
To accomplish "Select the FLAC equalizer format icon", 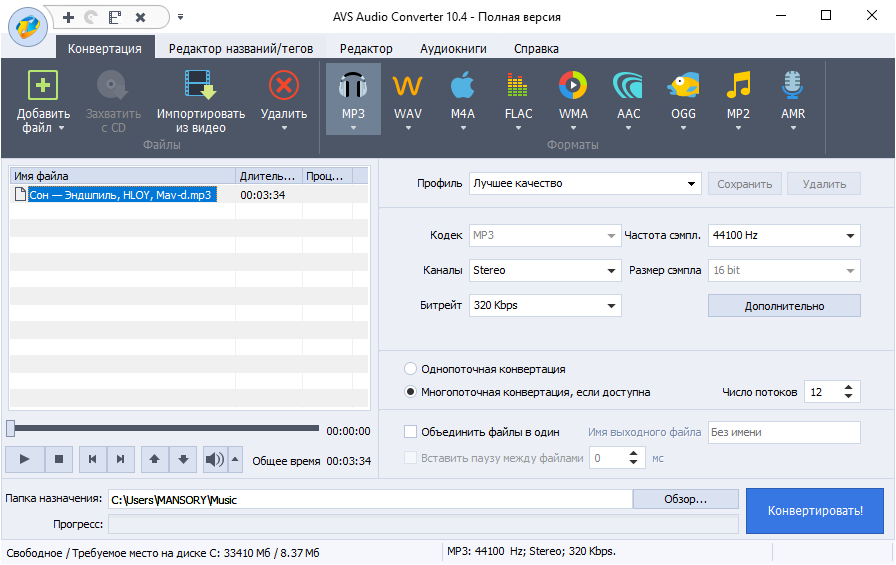I will coord(518,86).
